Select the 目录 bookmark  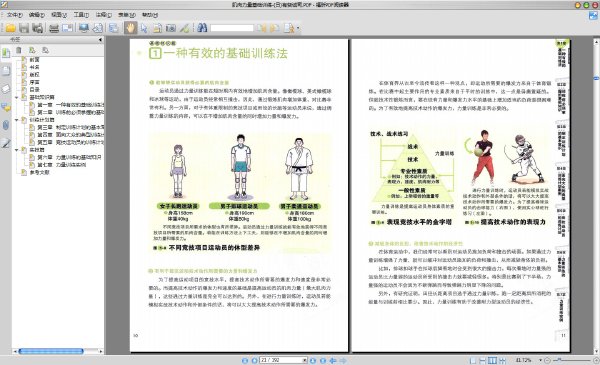pyautogui.click(x=34, y=90)
